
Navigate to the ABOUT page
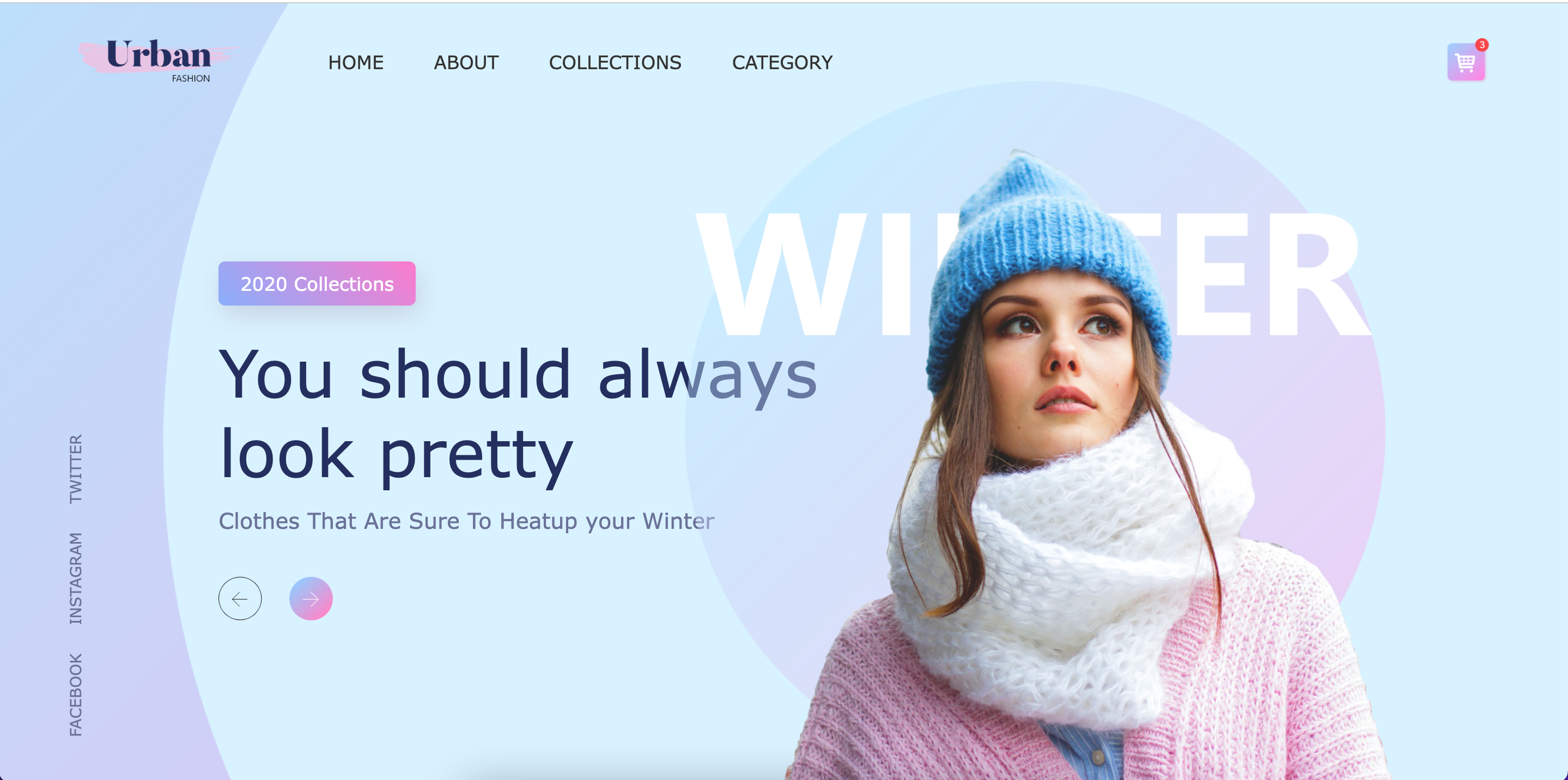pyautogui.click(x=466, y=62)
